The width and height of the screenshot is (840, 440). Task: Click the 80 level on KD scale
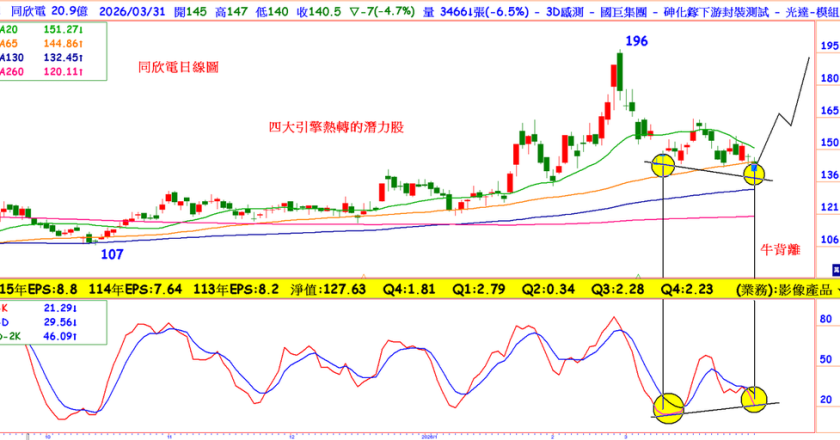click(826, 319)
